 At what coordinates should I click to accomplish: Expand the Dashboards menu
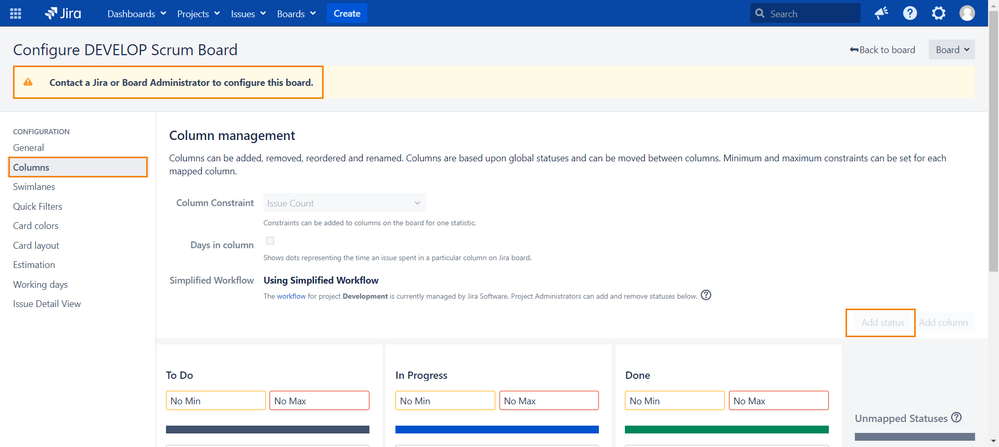point(137,13)
